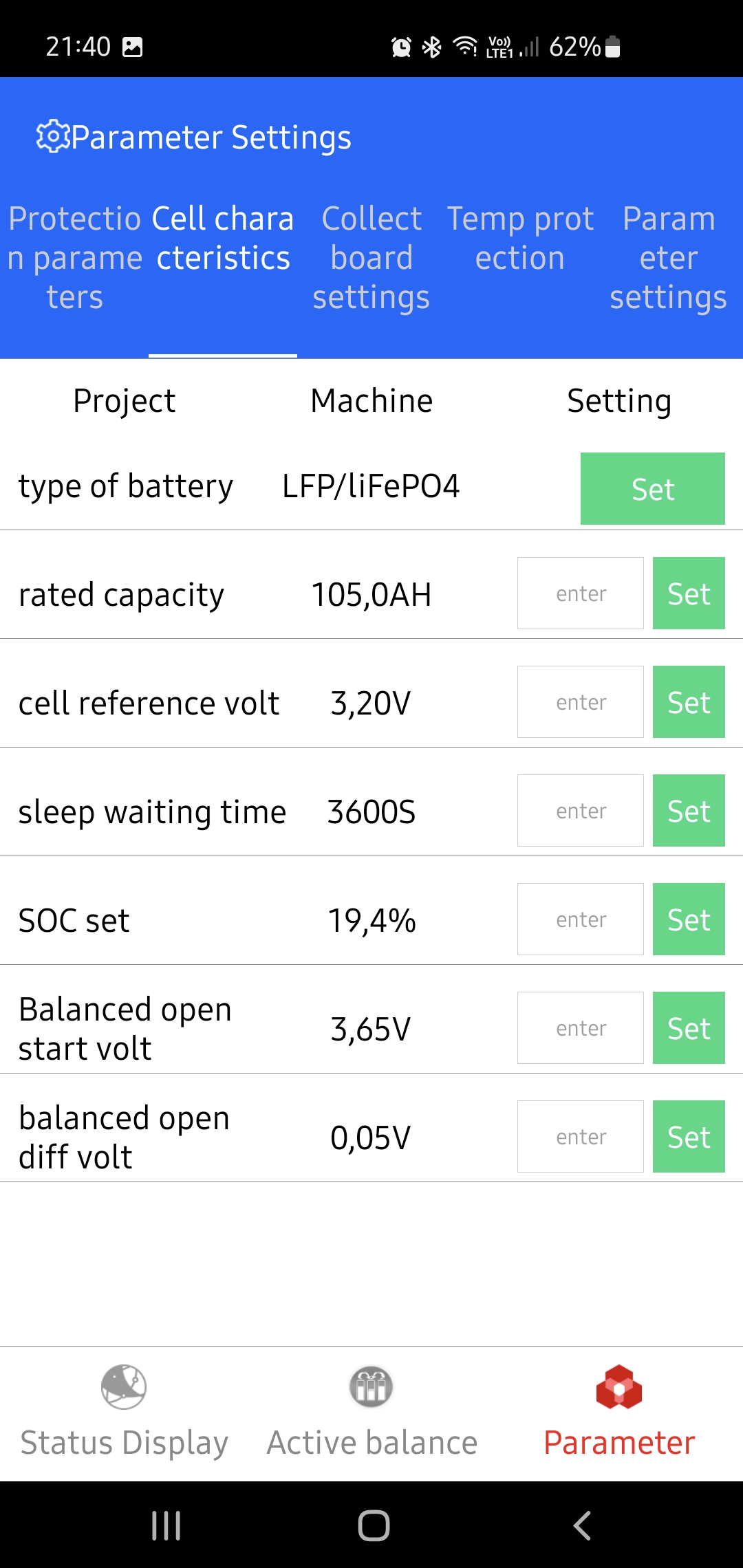This screenshot has height=1568, width=743.
Task: Select the red Parameter cube icon
Action: click(619, 1386)
